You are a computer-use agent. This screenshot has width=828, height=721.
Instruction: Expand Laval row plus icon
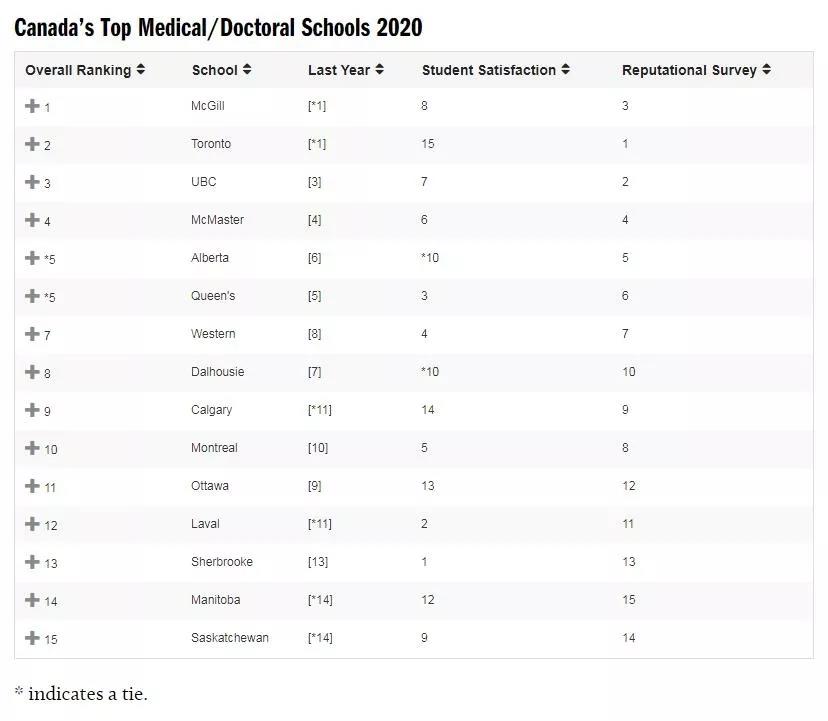tap(32, 524)
